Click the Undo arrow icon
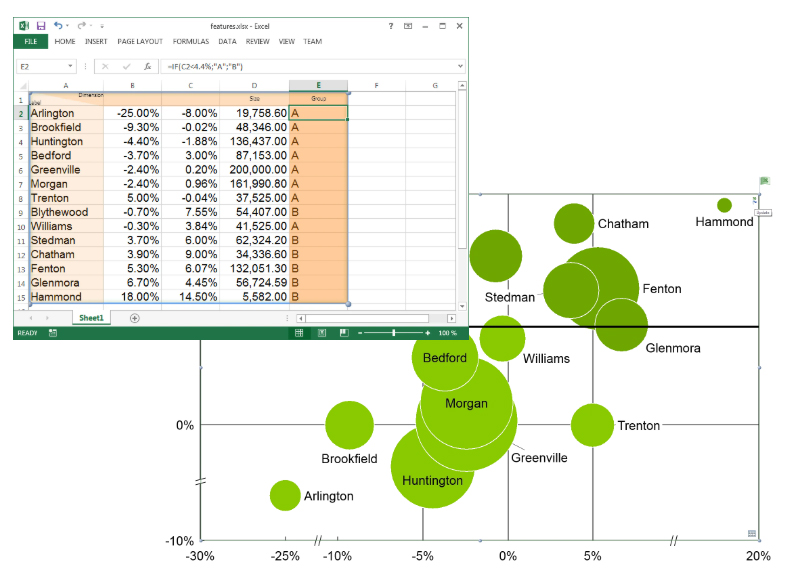This screenshot has height=569, width=805. 58,25
